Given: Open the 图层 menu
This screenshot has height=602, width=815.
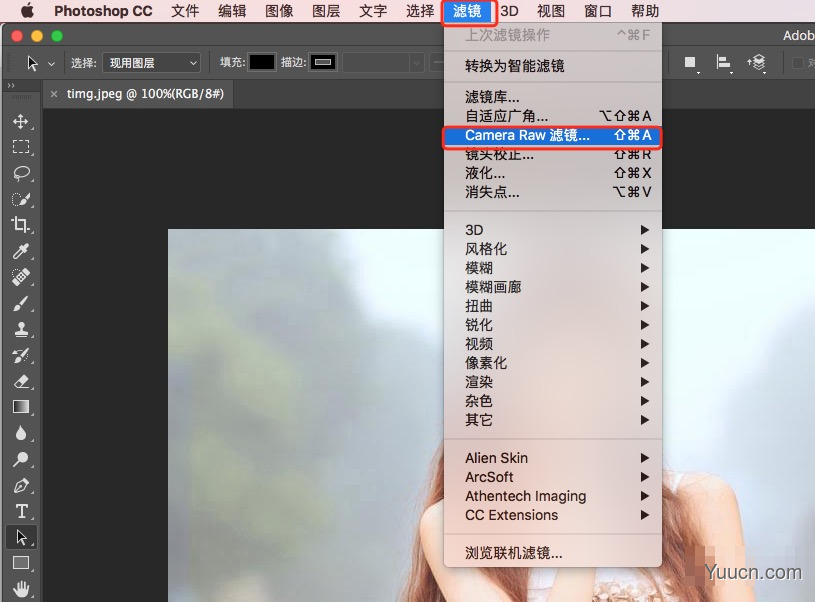Looking at the screenshot, I should click(x=326, y=11).
